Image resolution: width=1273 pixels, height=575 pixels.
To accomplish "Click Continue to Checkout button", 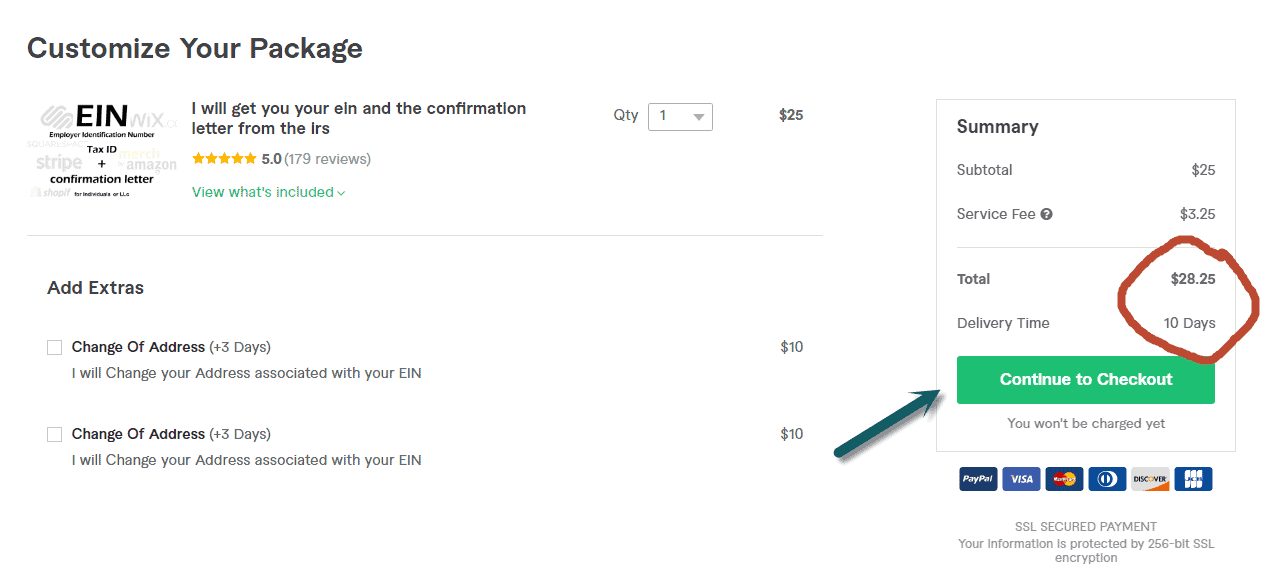I will [x=1086, y=380].
